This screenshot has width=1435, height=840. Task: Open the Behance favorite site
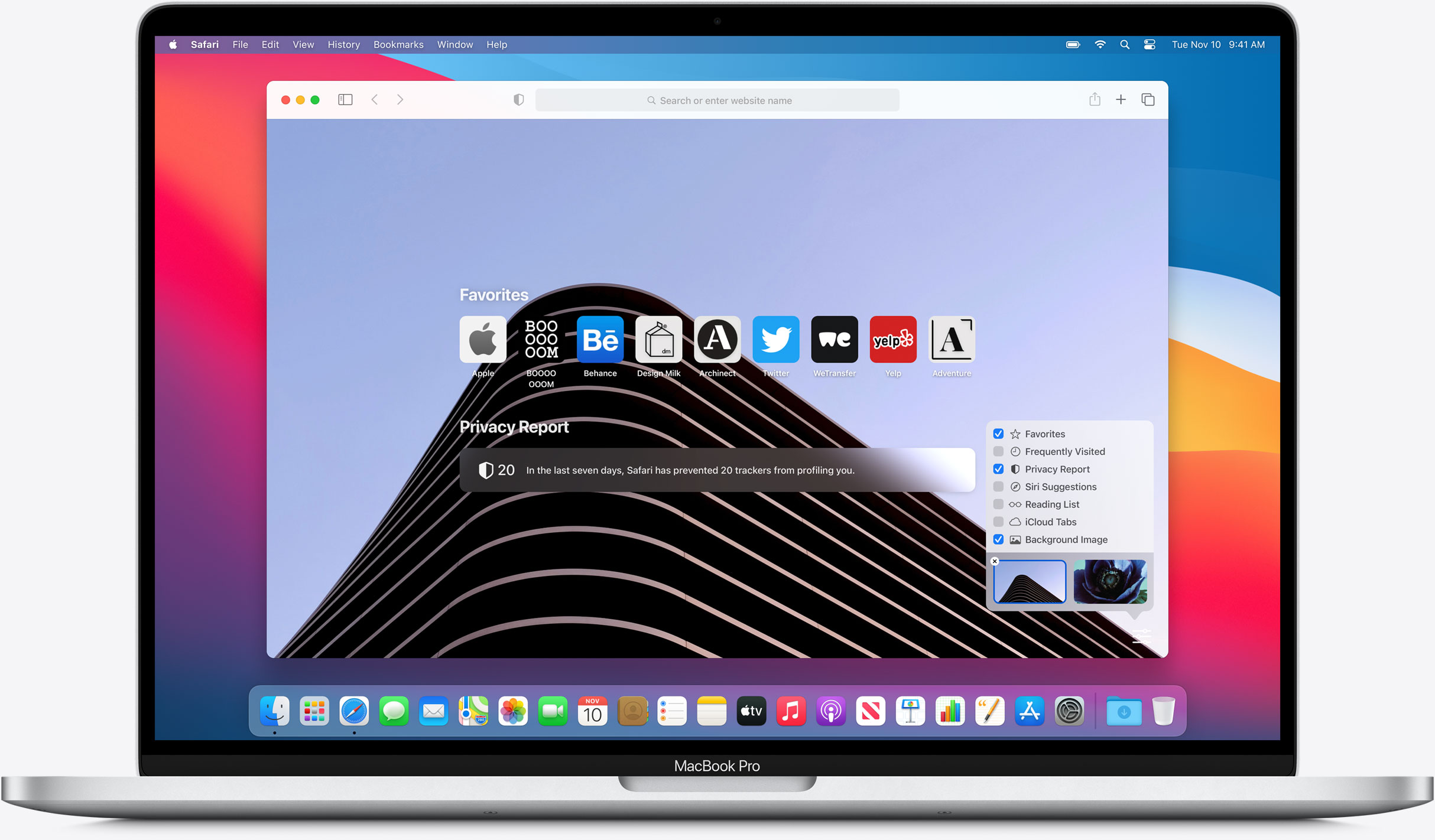point(598,339)
